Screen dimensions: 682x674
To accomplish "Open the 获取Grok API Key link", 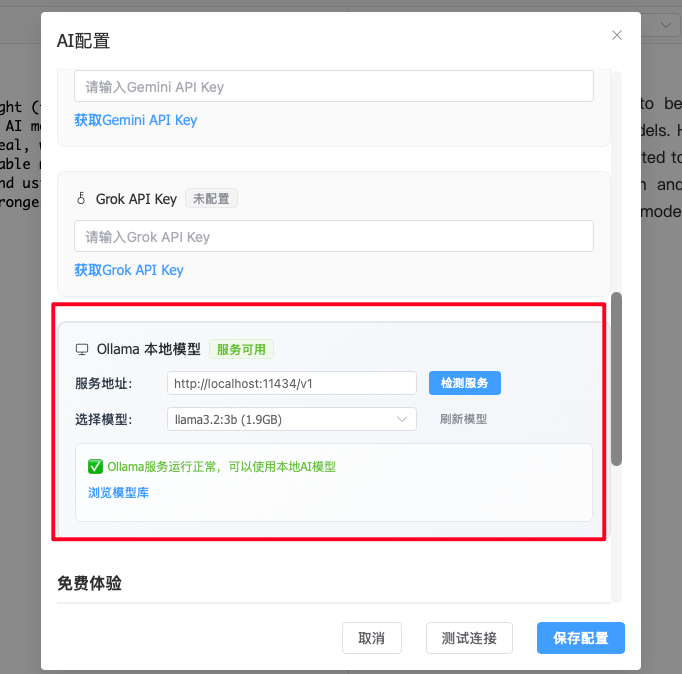I will point(129,270).
